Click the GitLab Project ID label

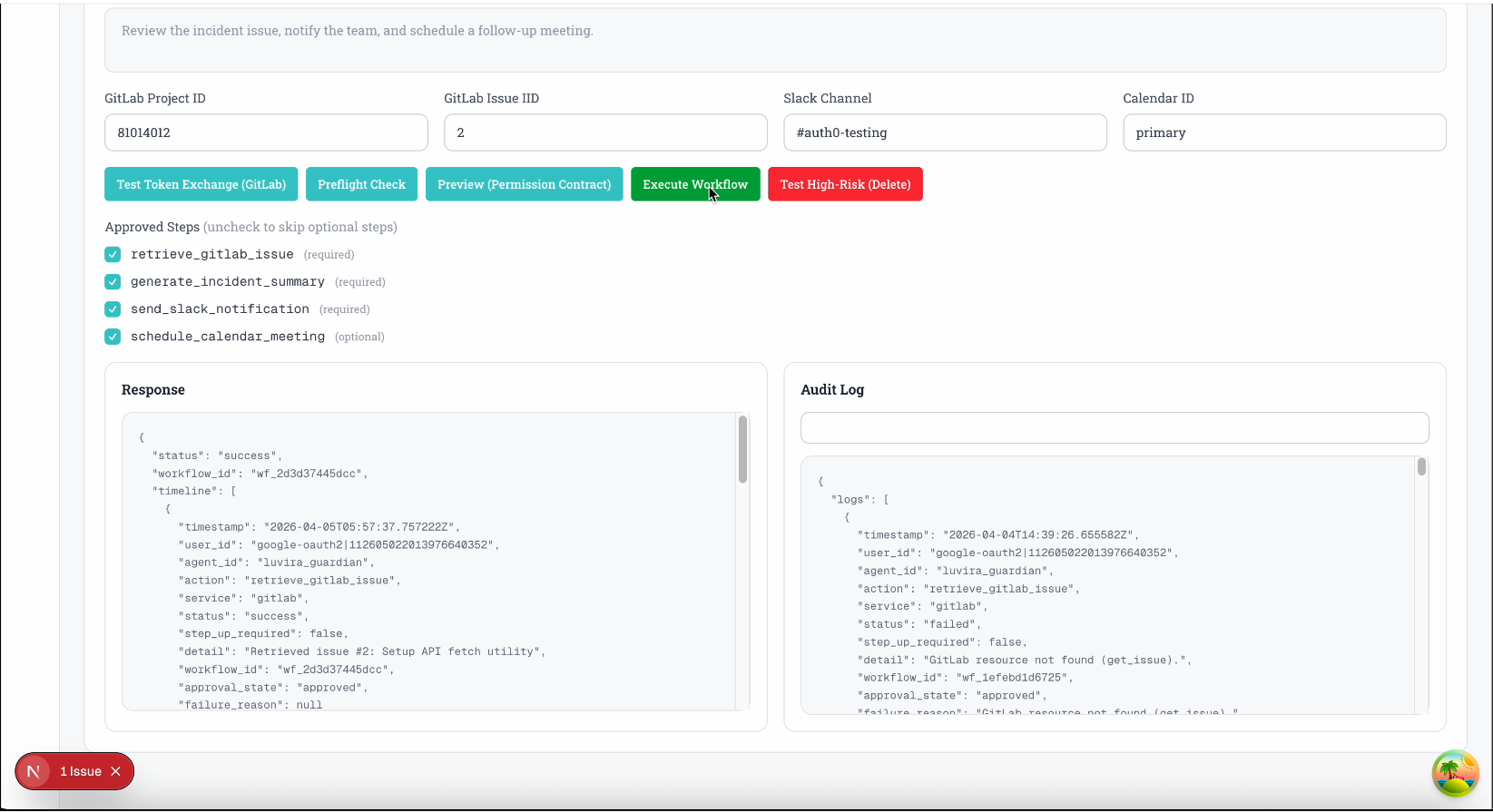(155, 98)
